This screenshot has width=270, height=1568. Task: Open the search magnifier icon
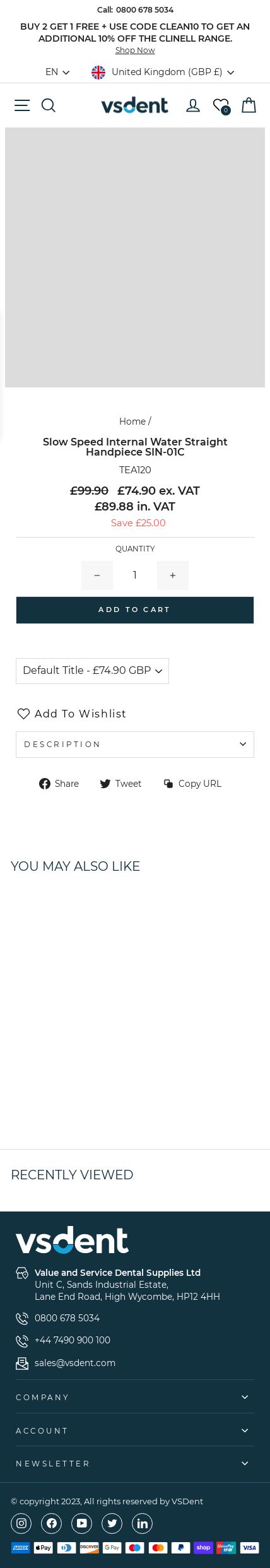49,105
